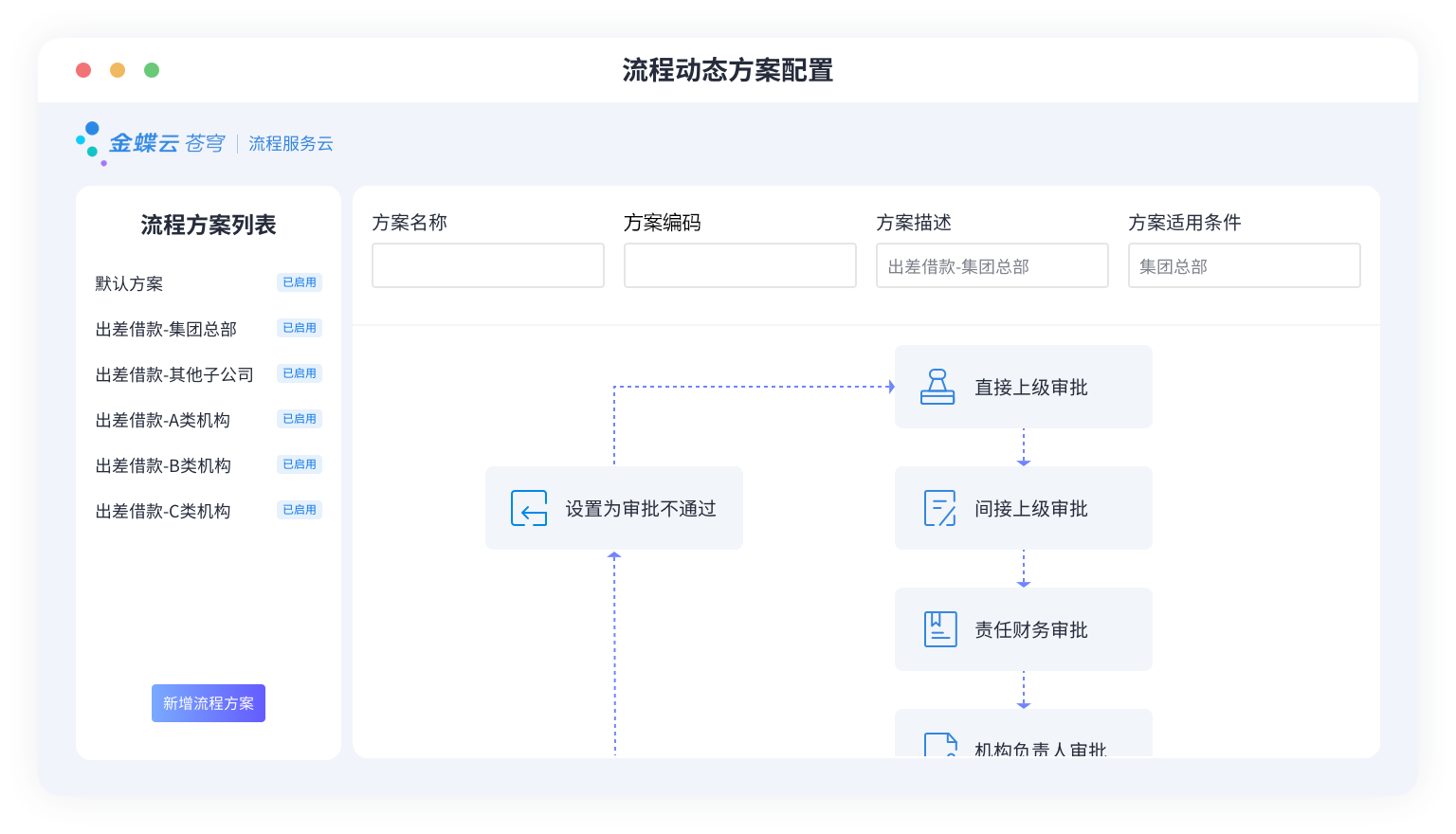
Task: Click the green maximize window dot
Action: click(152, 70)
